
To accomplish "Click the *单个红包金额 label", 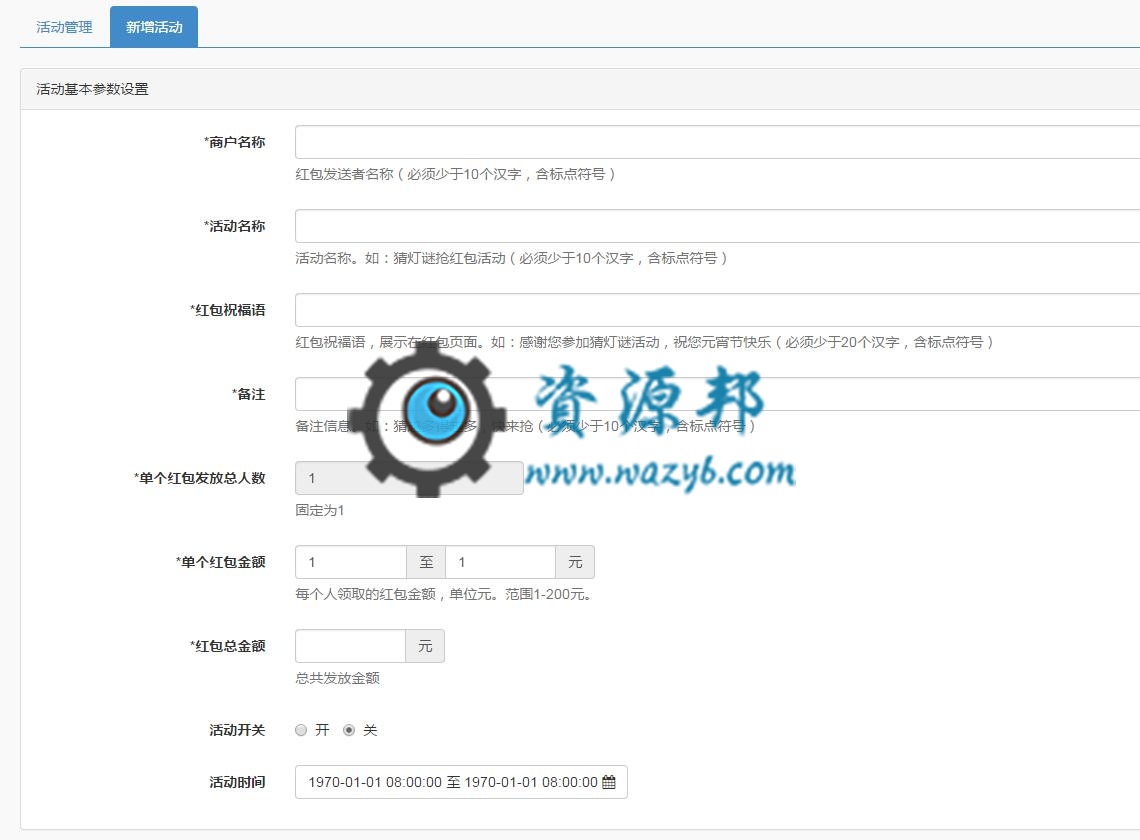I will [220, 562].
